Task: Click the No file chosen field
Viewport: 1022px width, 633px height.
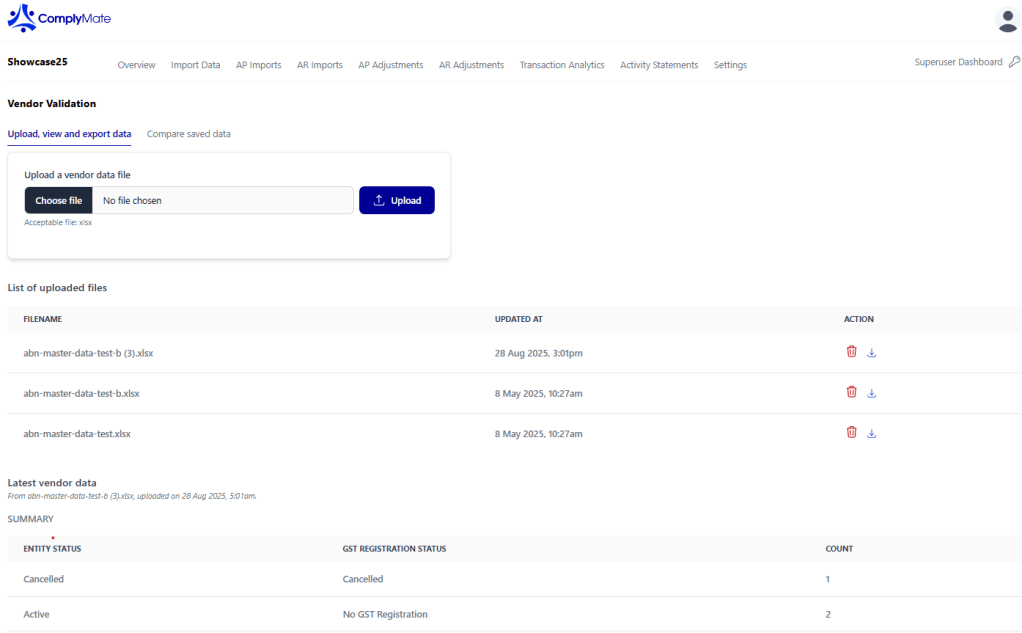Action: 222,200
